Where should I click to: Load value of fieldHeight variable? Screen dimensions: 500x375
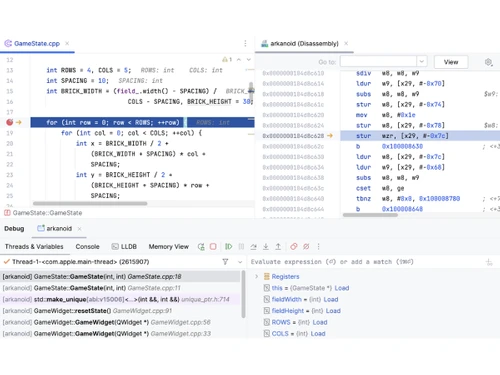point(333,311)
